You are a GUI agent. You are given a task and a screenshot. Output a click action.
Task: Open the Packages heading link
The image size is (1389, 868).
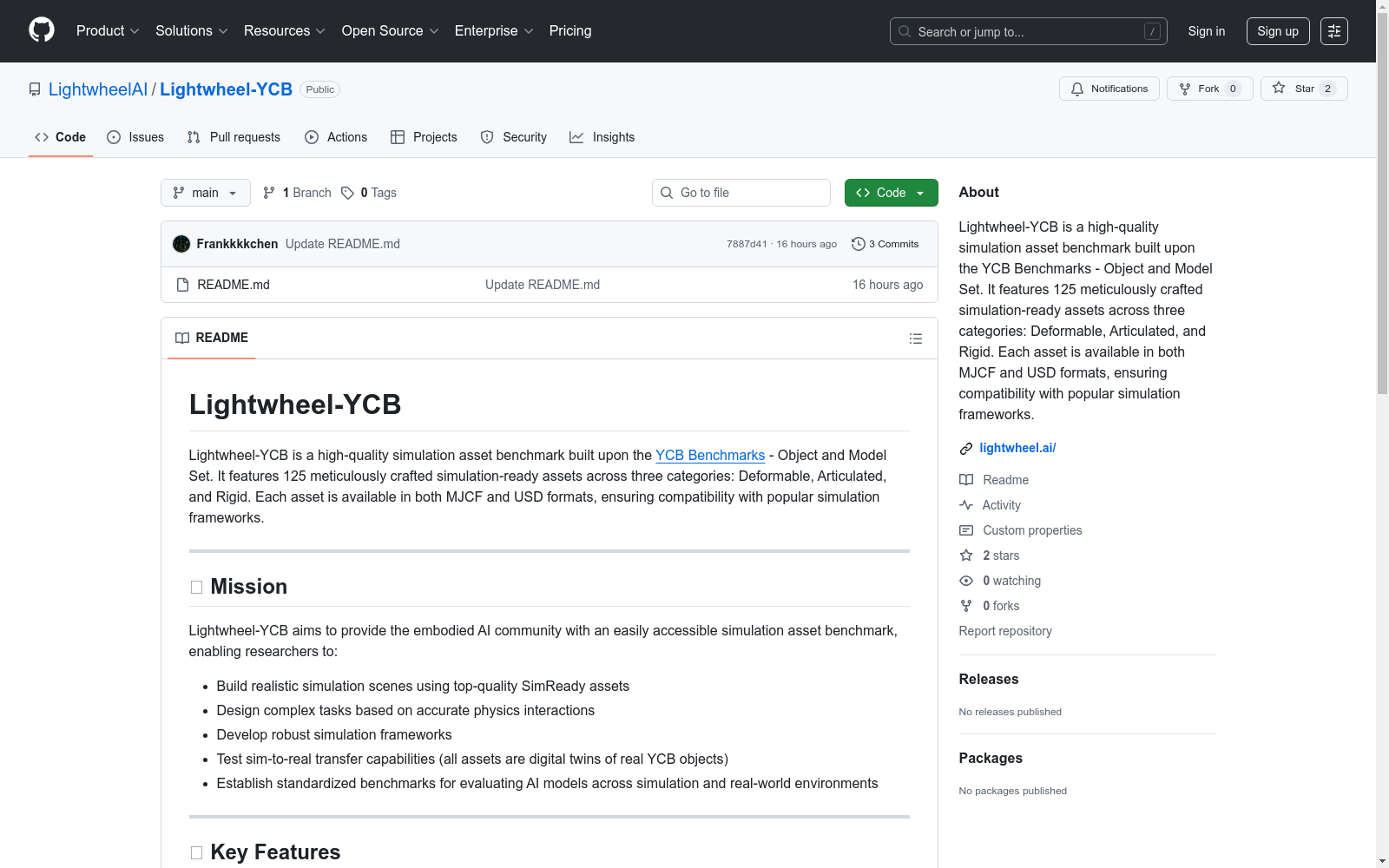991,758
